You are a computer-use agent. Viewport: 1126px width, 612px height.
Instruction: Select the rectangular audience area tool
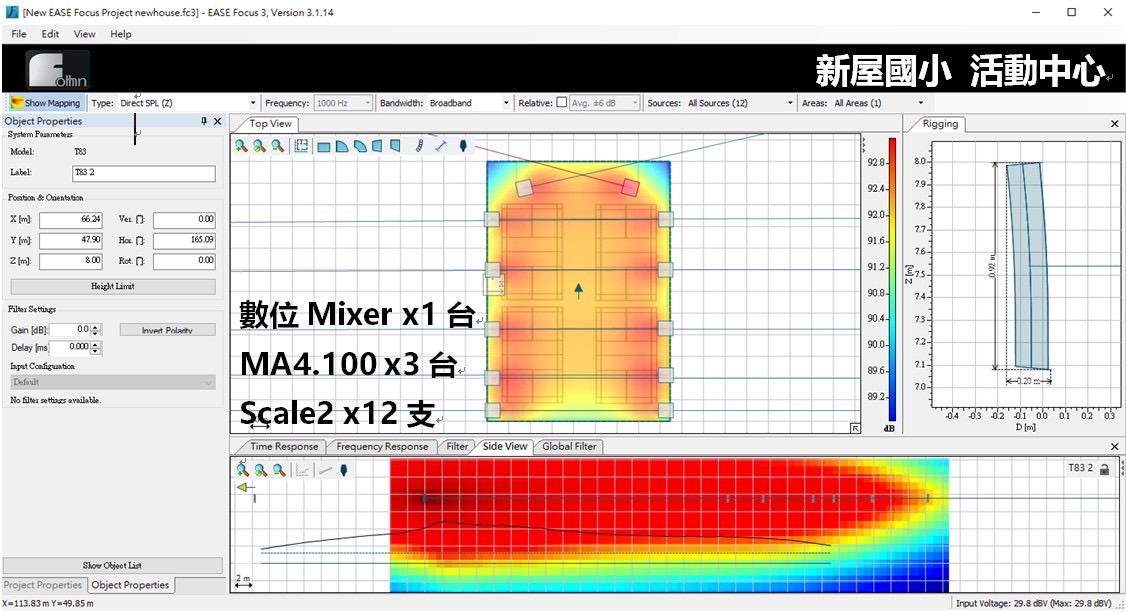pyautogui.click(x=324, y=147)
